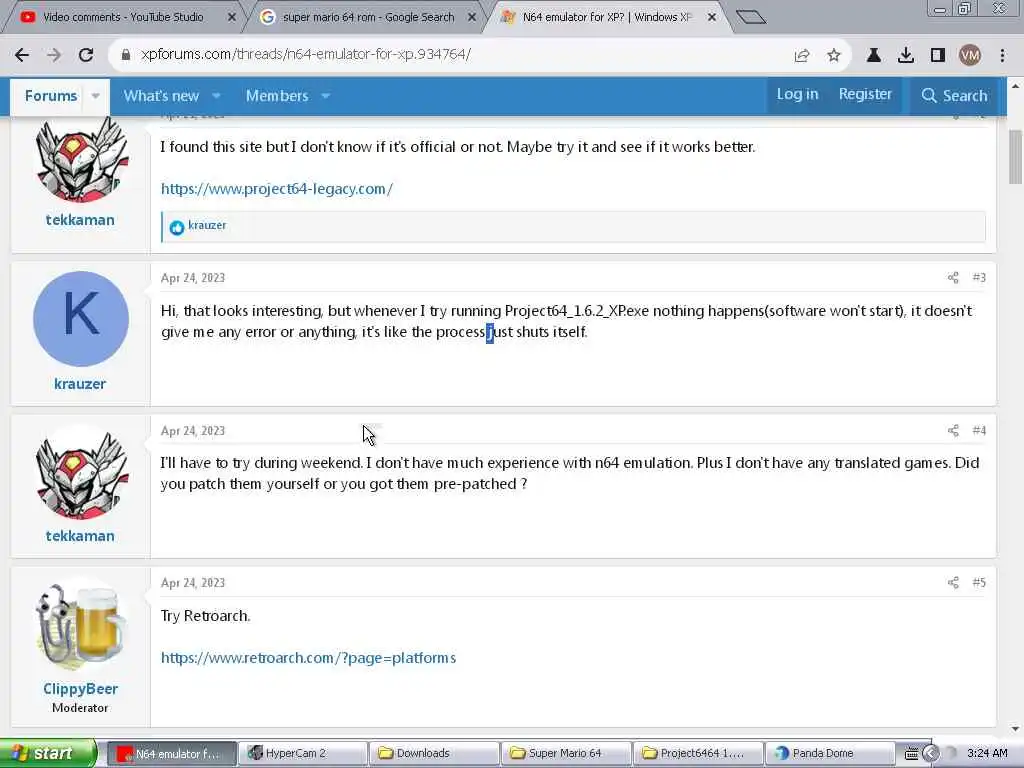1024x768 pixels.
Task: Open the What's new nav item
Action: [161, 96]
